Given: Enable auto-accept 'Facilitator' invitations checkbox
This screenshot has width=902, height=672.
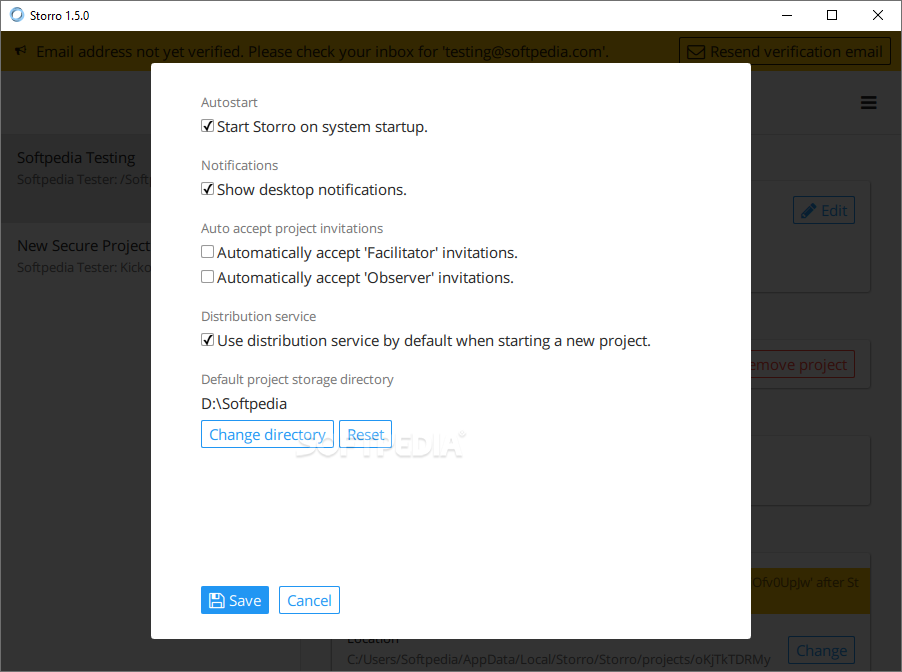Looking at the screenshot, I should point(208,252).
